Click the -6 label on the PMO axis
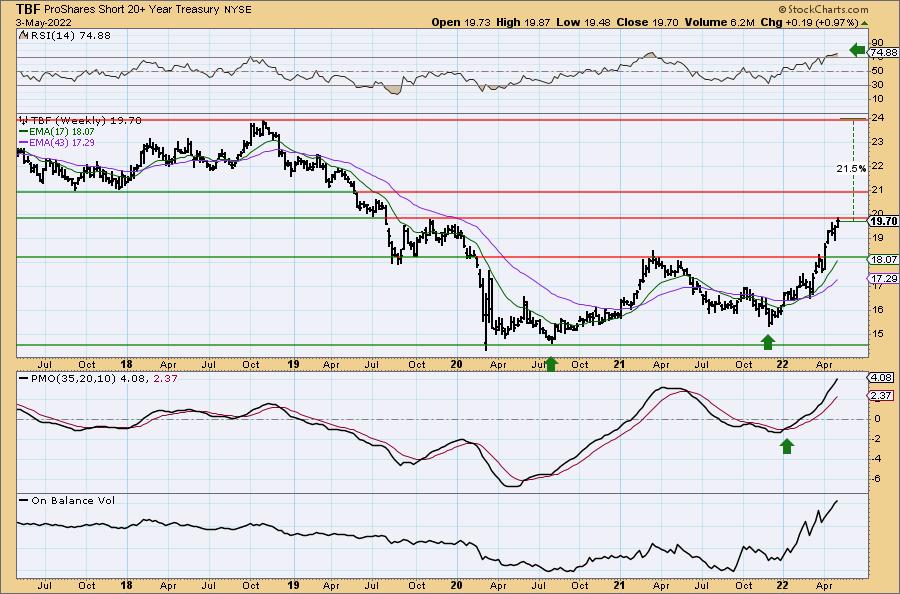Image resolution: width=900 pixels, height=594 pixels. click(876, 479)
